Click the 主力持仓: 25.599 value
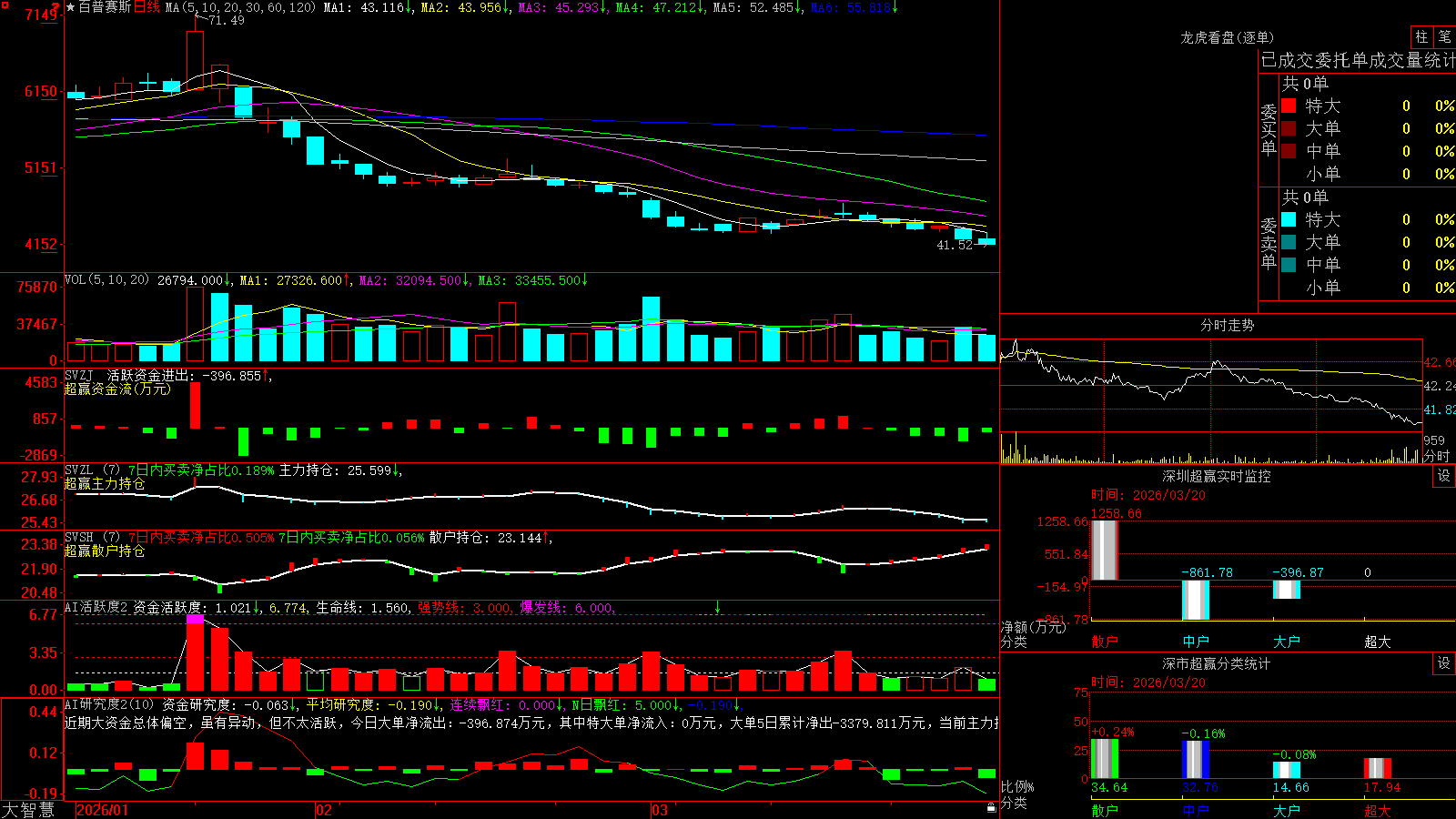Viewport: 1456px width, 819px height. click(x=338, y=470)
